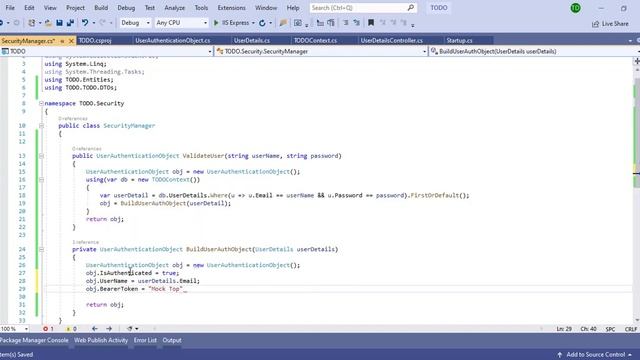This screenshot has height=360, width=640.
Task: Collapse the namespace TODO.Security block
Action: [41, 104]
